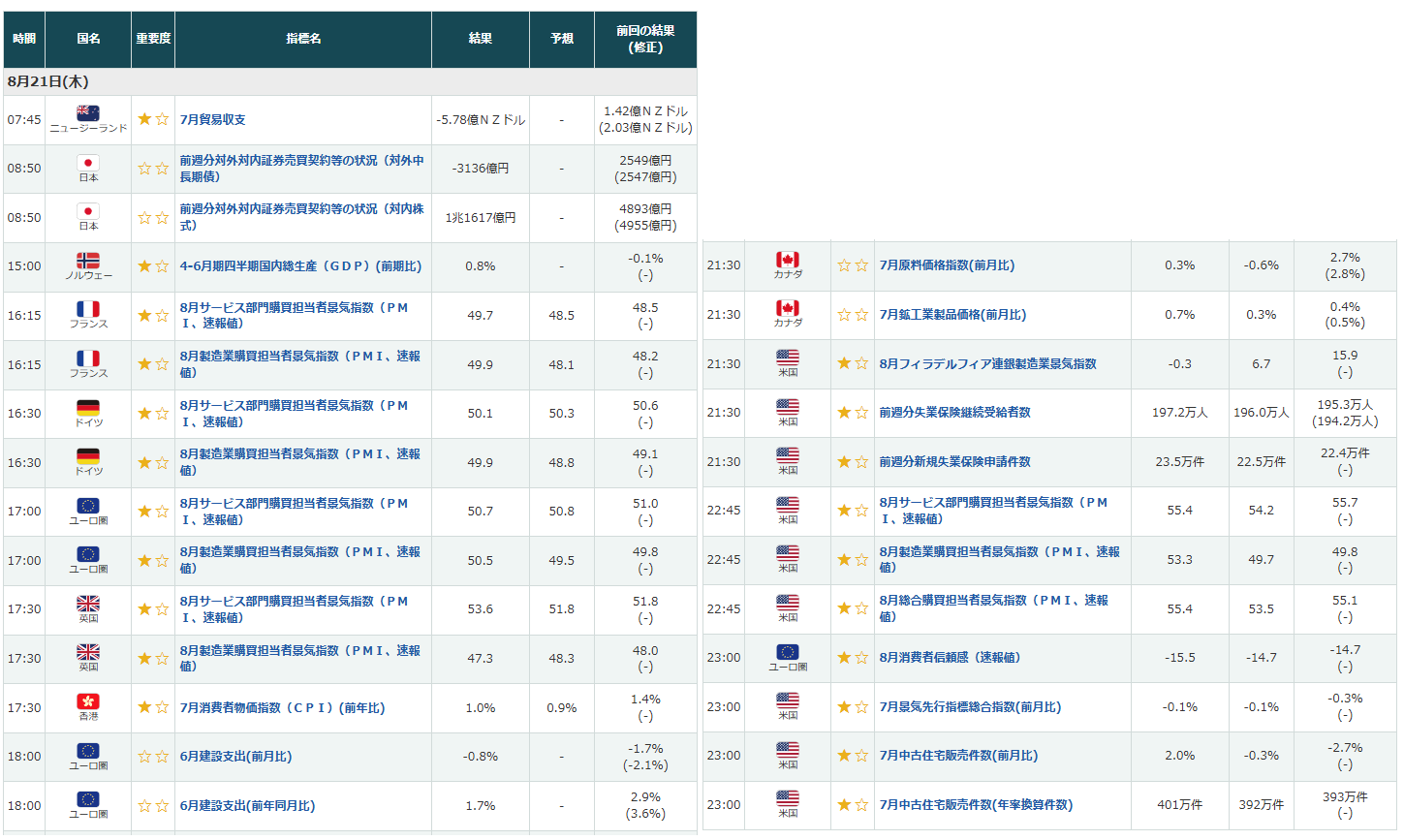The width and height of the screenshot is (1404, 840).
Task: Open the 7月鉱工業製品価格(前月比) link
Action: (952, 314)
